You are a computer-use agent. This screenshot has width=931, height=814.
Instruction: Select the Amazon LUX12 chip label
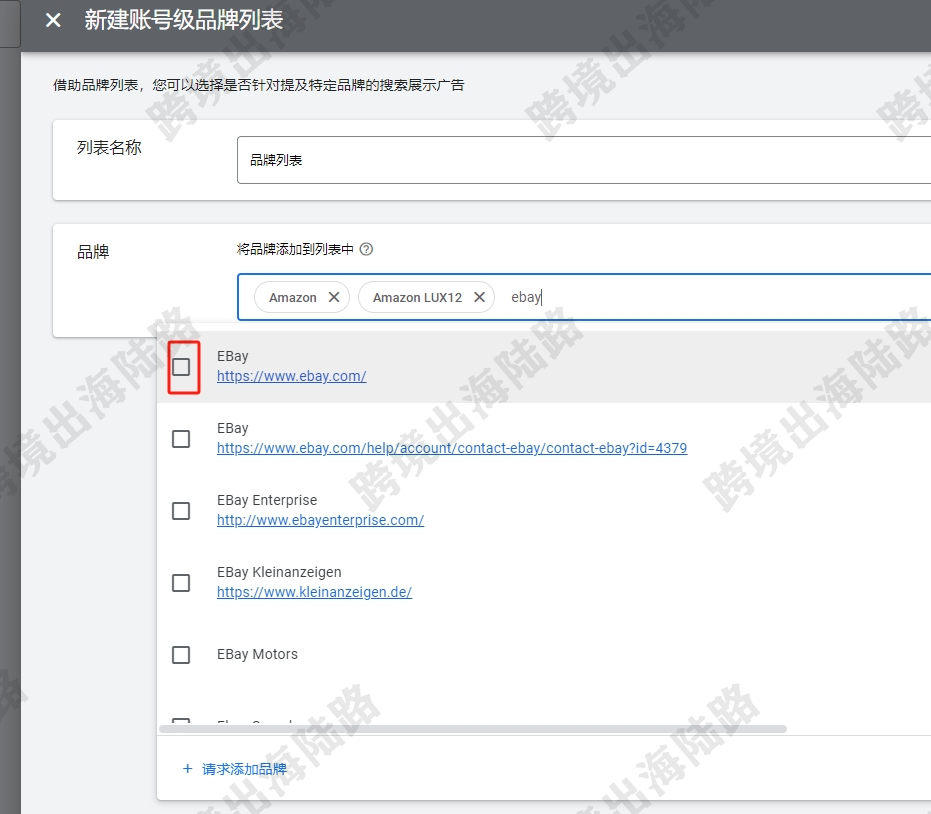point(417,297)
